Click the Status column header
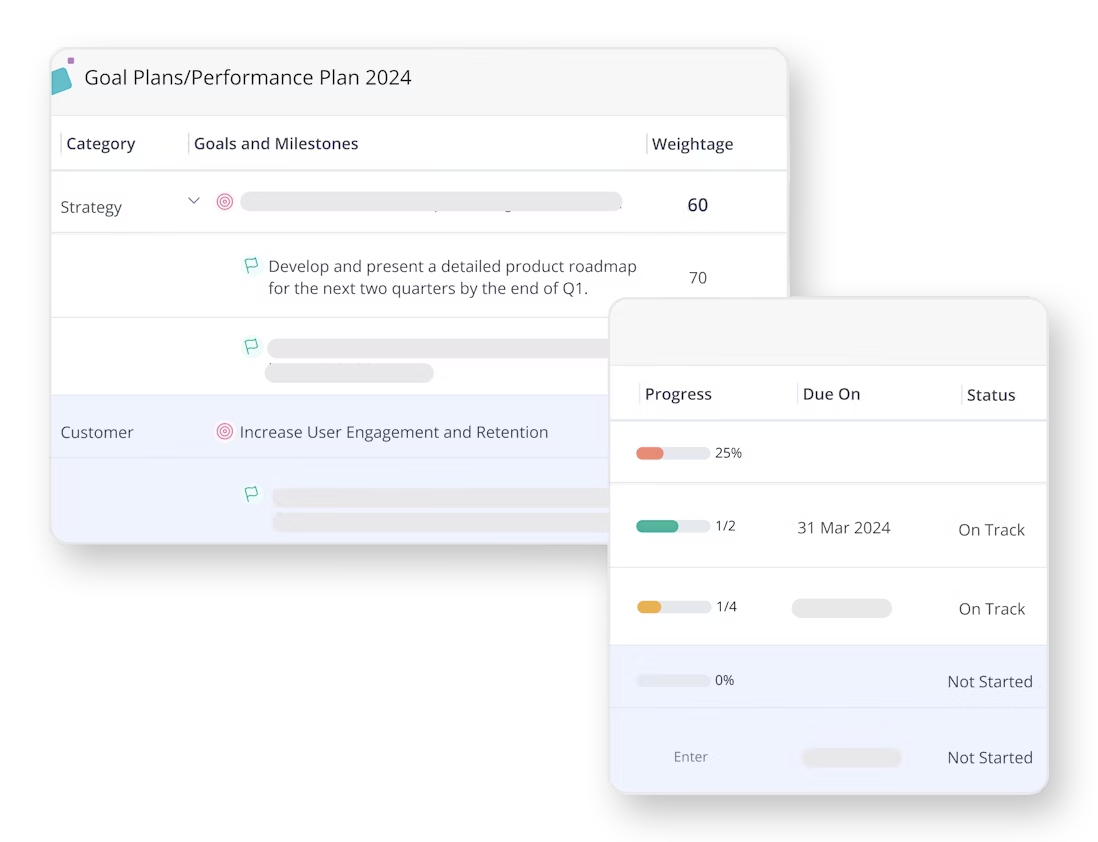 (991, 395)
